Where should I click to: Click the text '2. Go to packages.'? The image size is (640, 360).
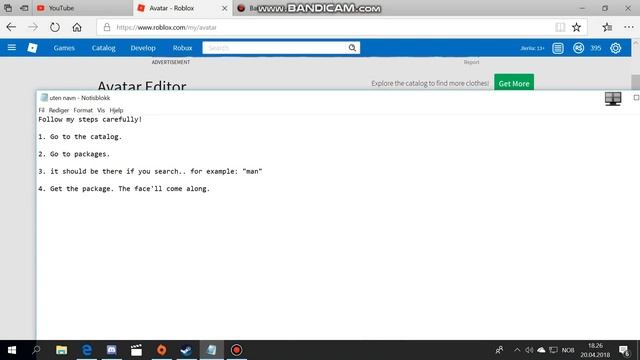74,154
